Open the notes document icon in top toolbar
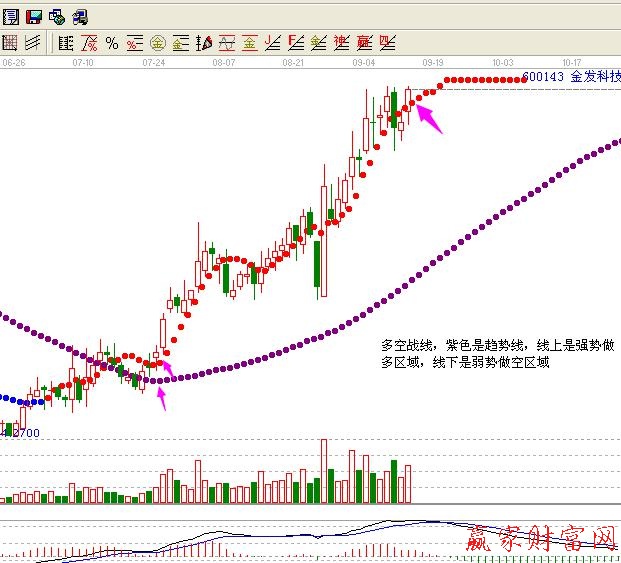The width and height of the screenshot is (621, 563). (10, 16)
